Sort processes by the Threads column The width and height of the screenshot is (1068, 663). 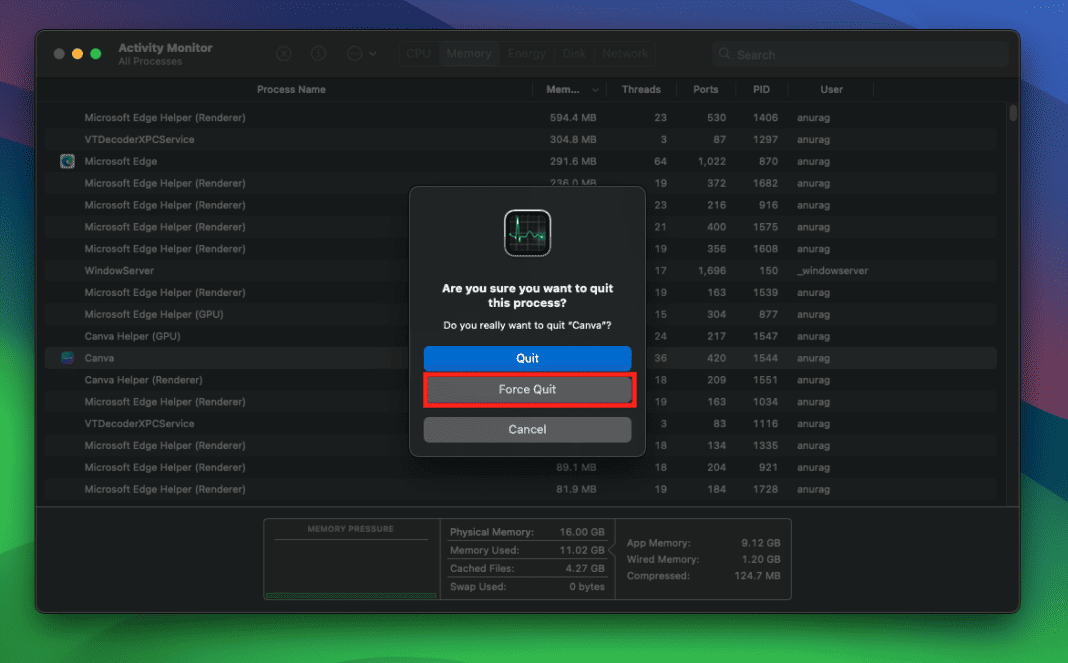click(x=641, y=89)
